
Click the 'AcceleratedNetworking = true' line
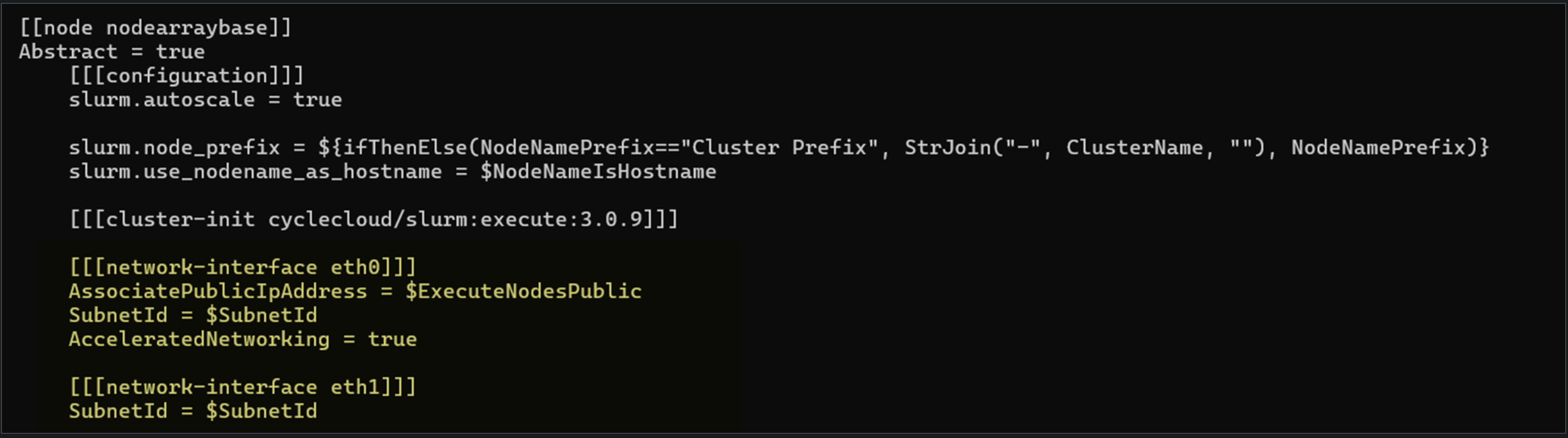242,339
